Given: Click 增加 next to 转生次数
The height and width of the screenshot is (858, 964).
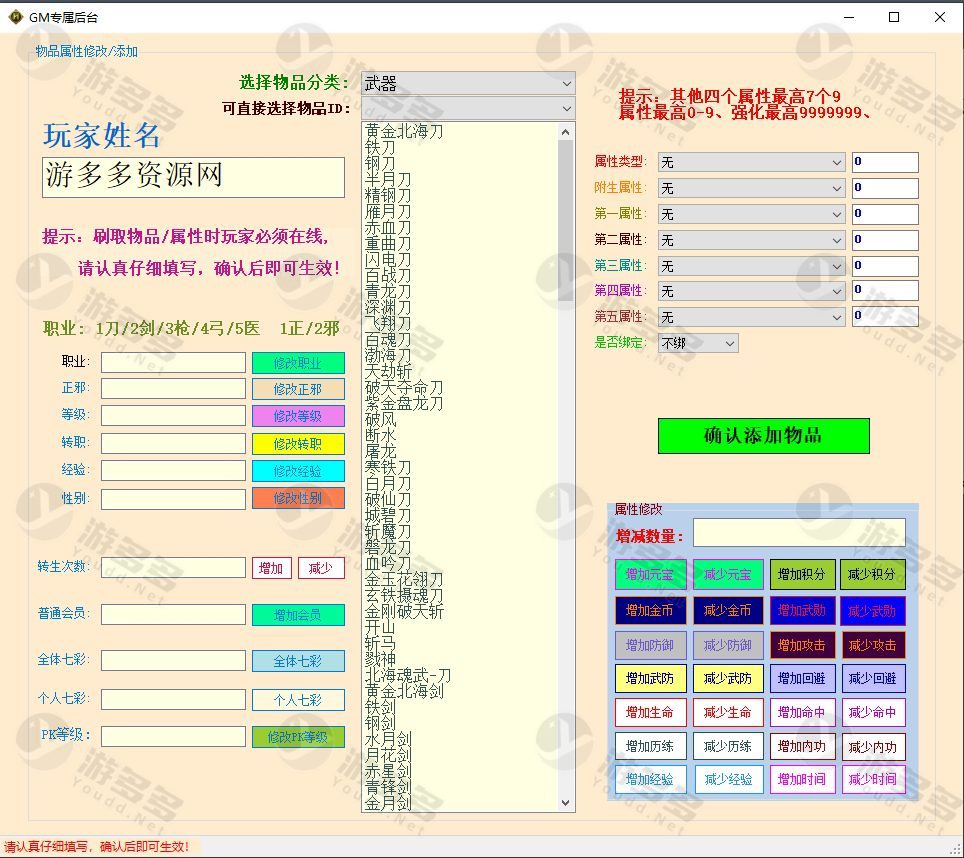Looking at the screenshot, I should [271, 568].
